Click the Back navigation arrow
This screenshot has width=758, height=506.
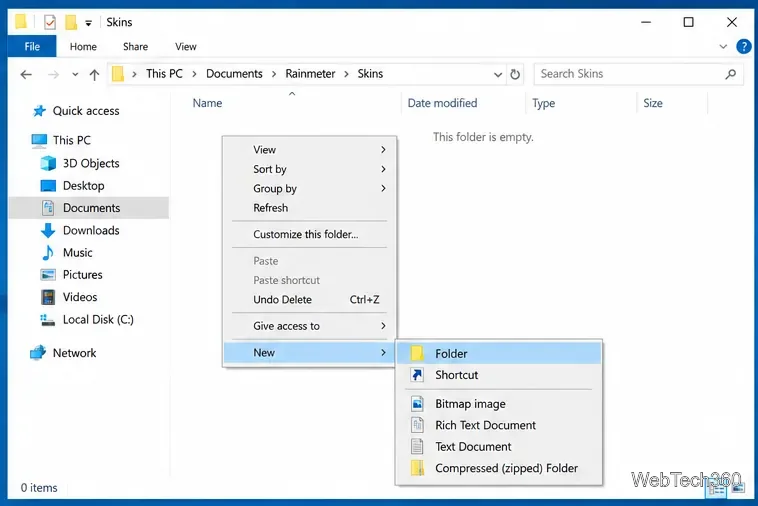click(26, 74)
